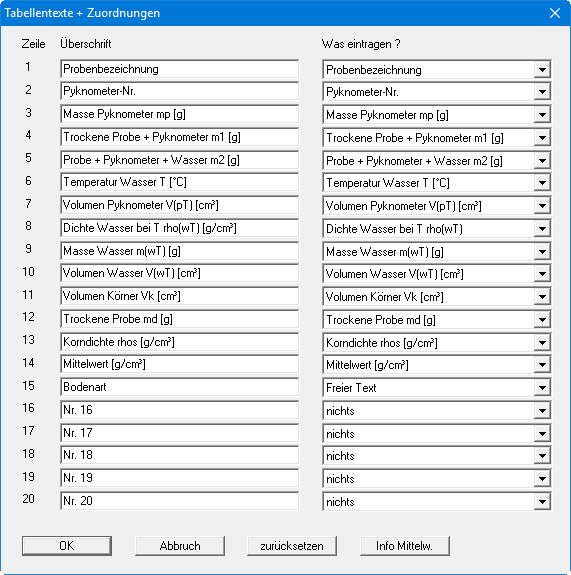
Task: Expand the Dichte Wasser bei T rho(wT) dropdown
Action: click(542, 229)
